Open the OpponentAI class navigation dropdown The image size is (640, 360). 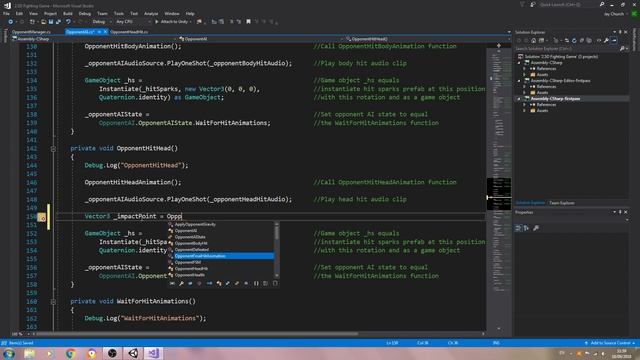point(261,39)
